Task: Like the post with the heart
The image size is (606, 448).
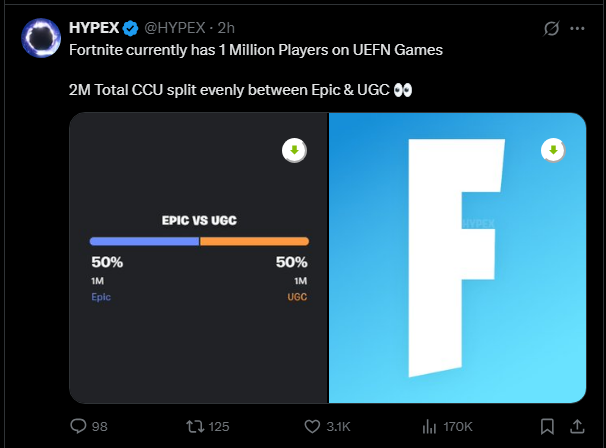Action: pos(311,427)
